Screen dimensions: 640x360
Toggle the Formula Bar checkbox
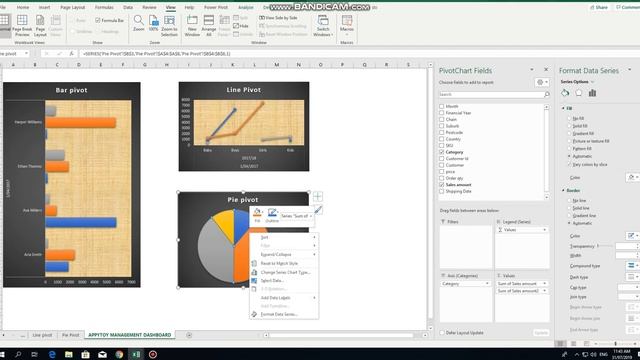(x=98, y=20)
